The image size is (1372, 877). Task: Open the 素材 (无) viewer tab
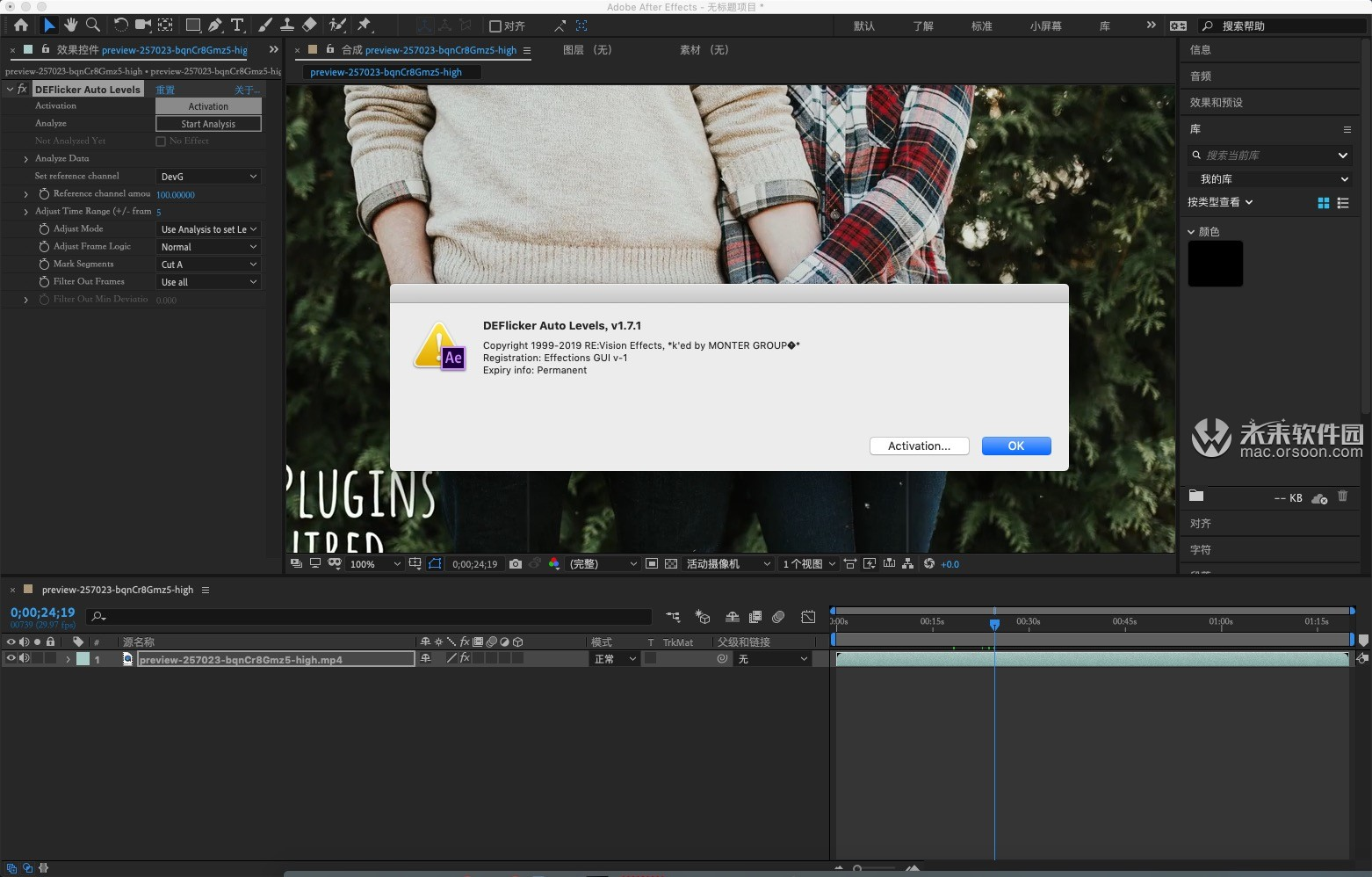(x=704, y=50)
